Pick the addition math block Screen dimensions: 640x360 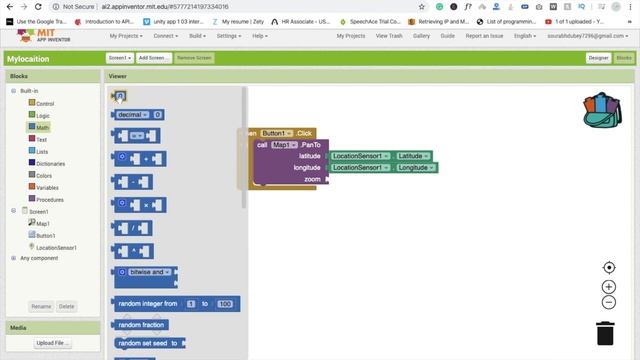pos(139,159)
